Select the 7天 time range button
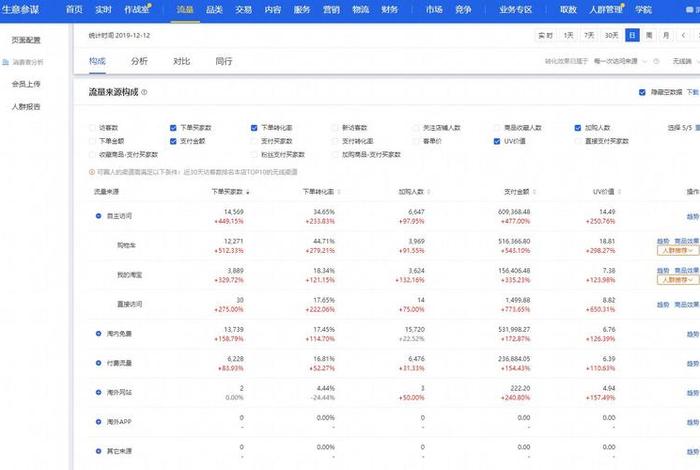The image size is (700, 470). (x=589, y=35)
